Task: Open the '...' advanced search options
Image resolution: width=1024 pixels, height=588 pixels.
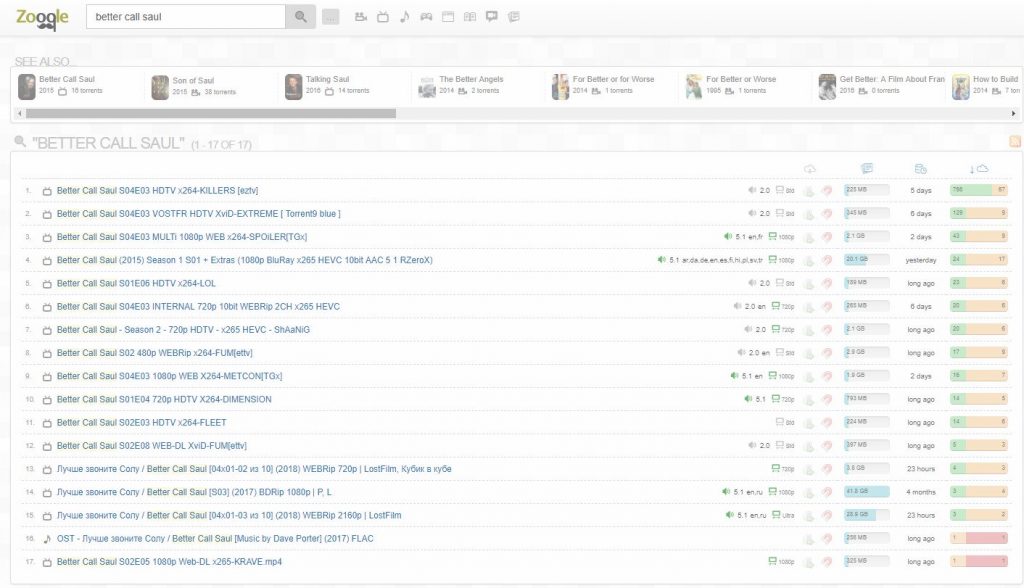Action: pyautogui.click(x=331, y=17)
